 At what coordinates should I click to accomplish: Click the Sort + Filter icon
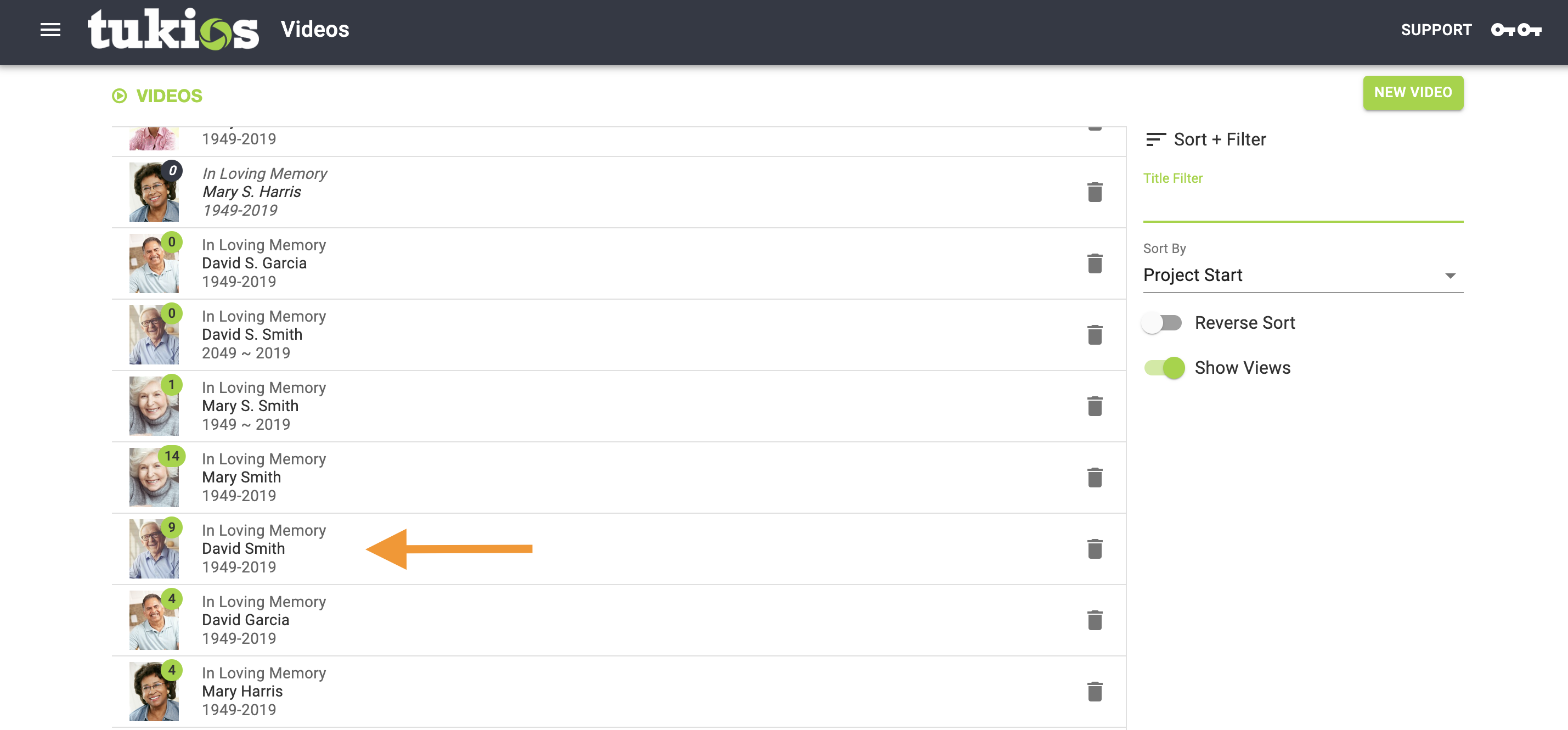point(1155,139)
